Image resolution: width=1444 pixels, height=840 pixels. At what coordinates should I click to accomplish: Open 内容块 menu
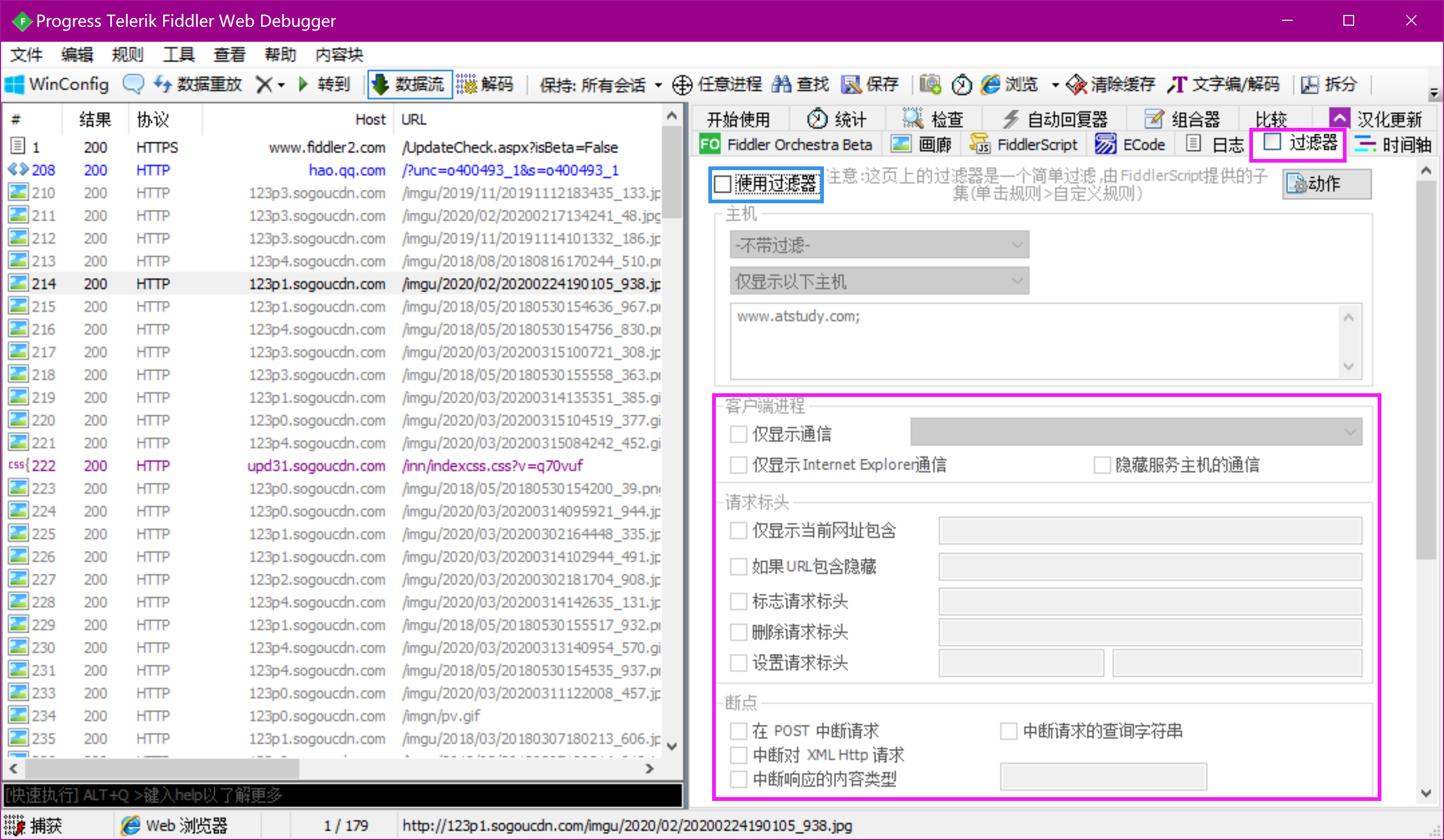click(x=339, y=55)
